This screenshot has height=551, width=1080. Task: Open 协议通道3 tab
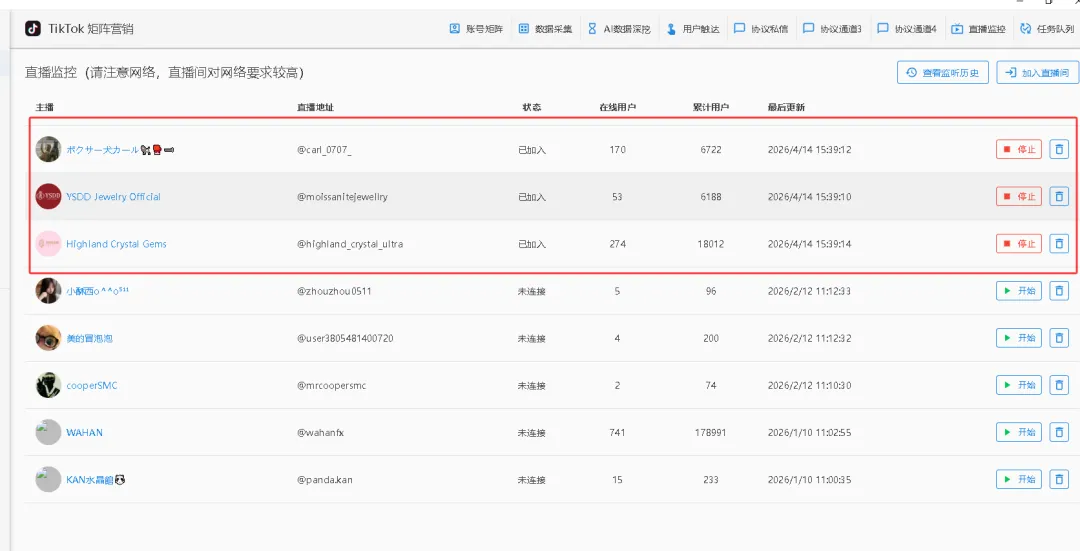833,29
